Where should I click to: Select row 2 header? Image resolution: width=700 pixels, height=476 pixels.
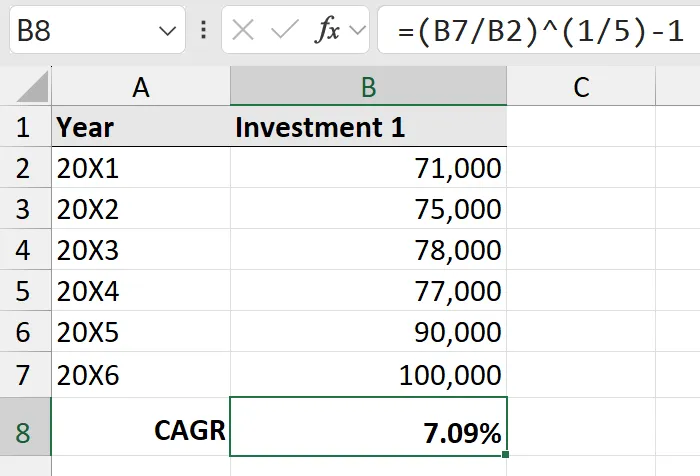25,167
